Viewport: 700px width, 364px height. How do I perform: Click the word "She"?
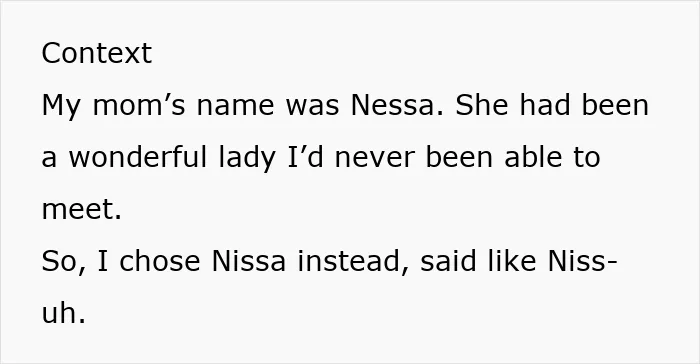coord(482,105)
